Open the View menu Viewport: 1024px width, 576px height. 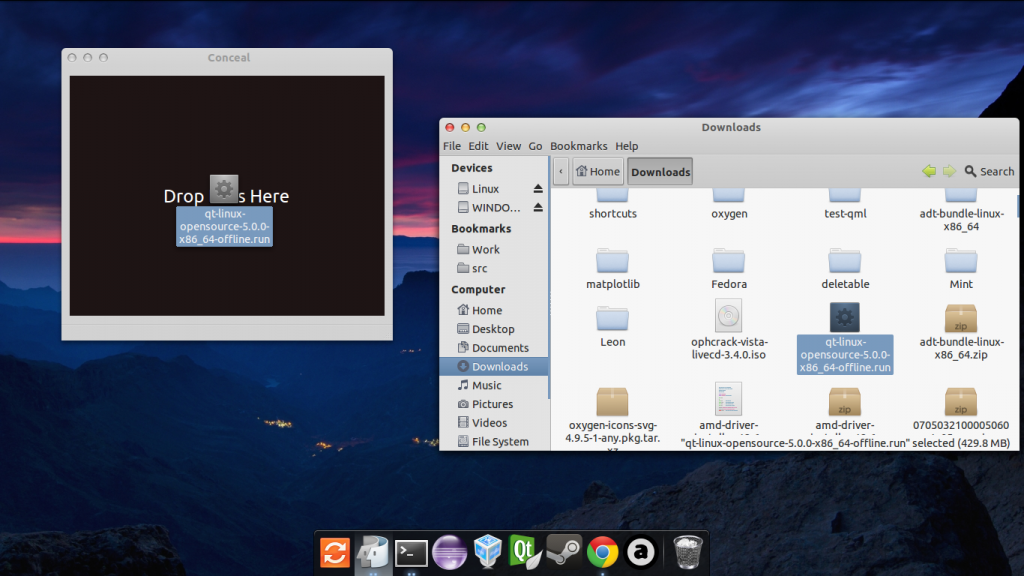(509, 146)
